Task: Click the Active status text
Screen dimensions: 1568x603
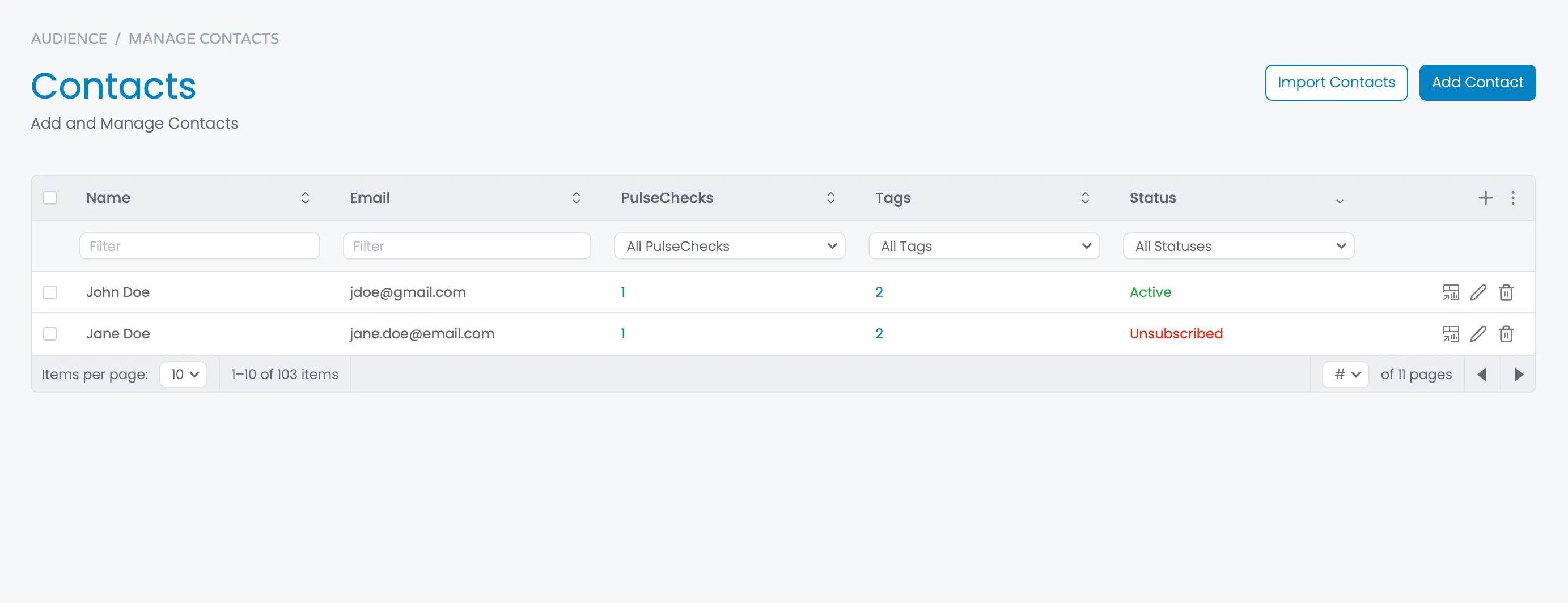Action: click(1150, 292)
